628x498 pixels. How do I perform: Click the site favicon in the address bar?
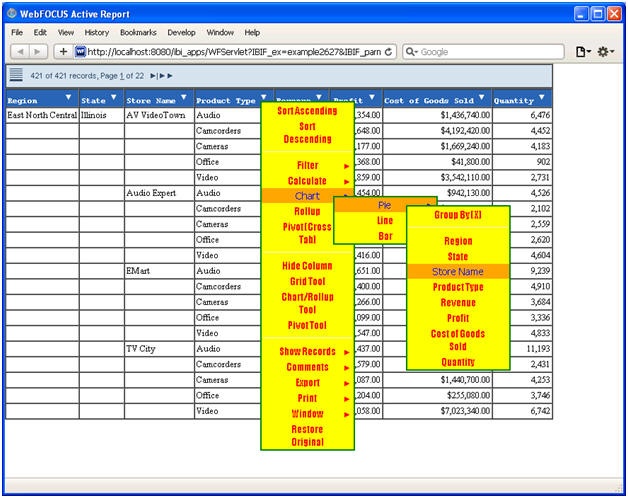coord(81,52)
